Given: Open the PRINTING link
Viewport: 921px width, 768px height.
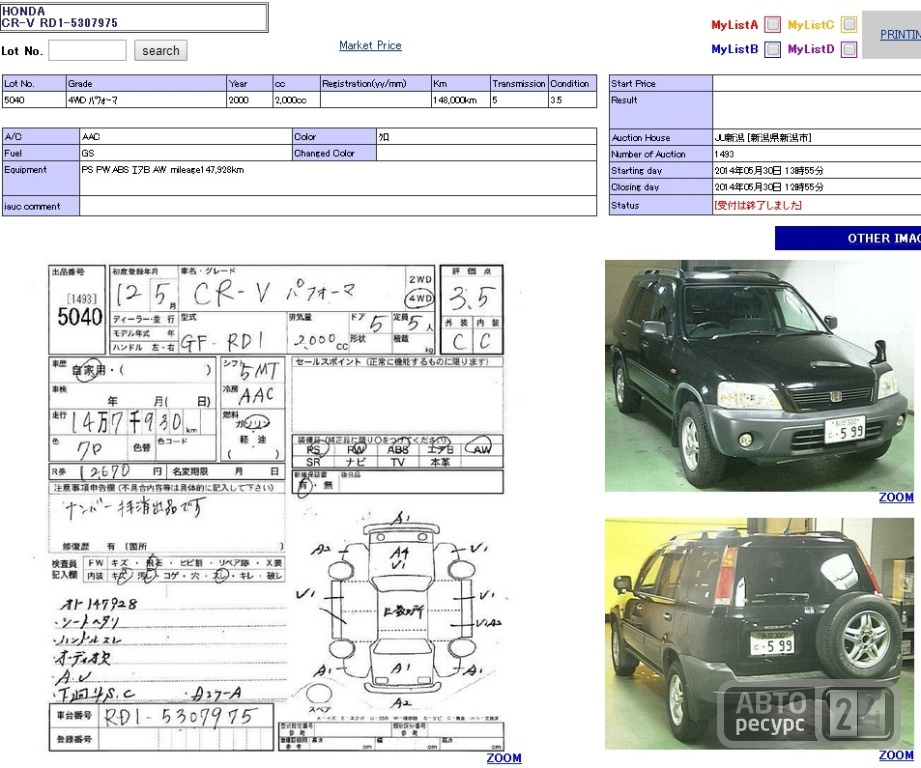Looking at the screenshot, I should 900,35.
